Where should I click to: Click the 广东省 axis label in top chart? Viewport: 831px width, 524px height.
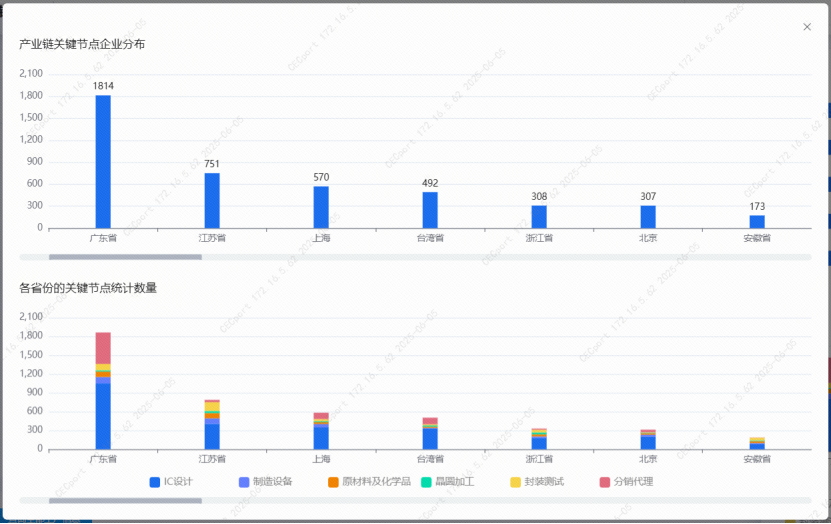103,238
